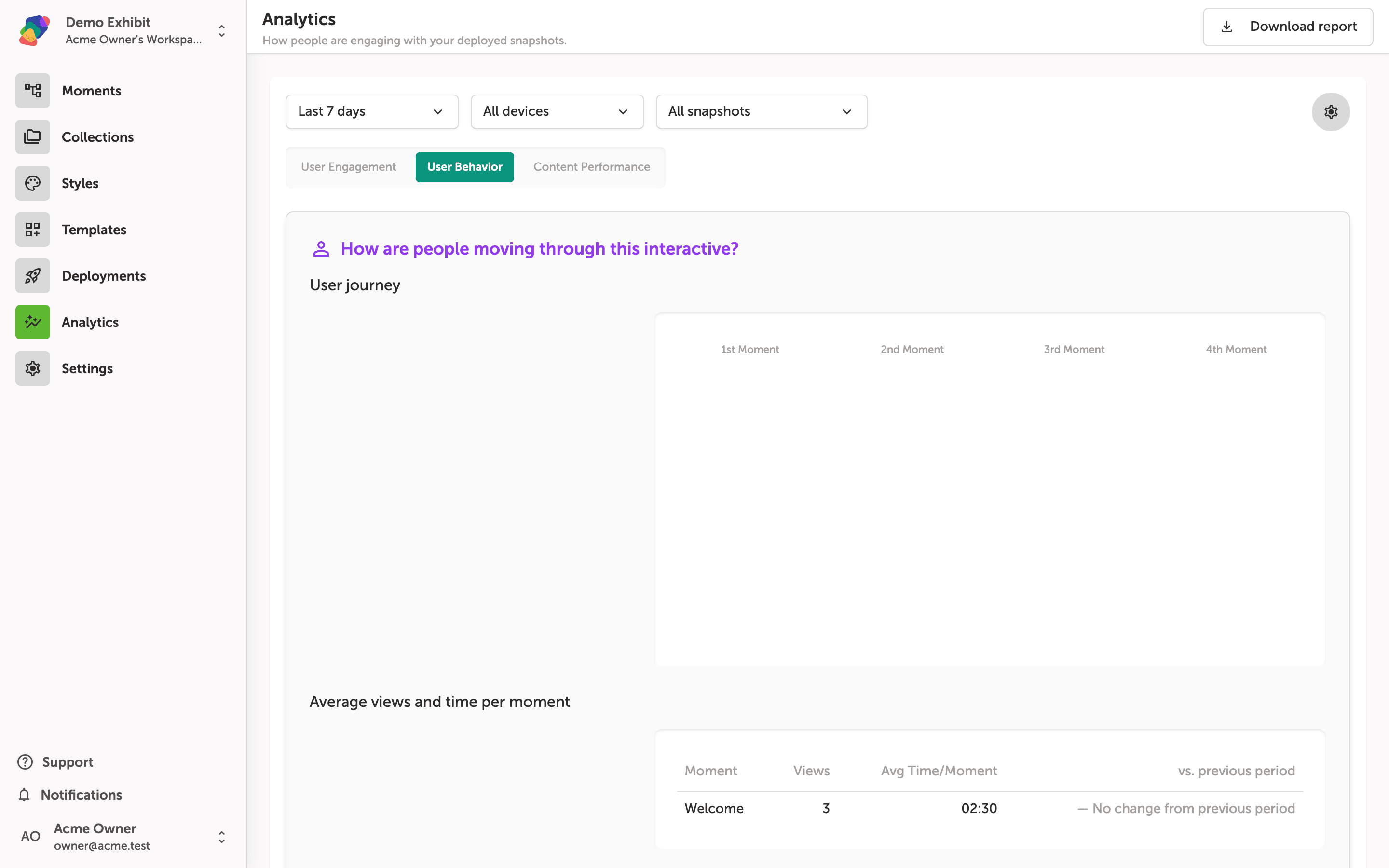Click the 02:30 average time value
The image size is (1389, 868).
(x=979, y=808)
